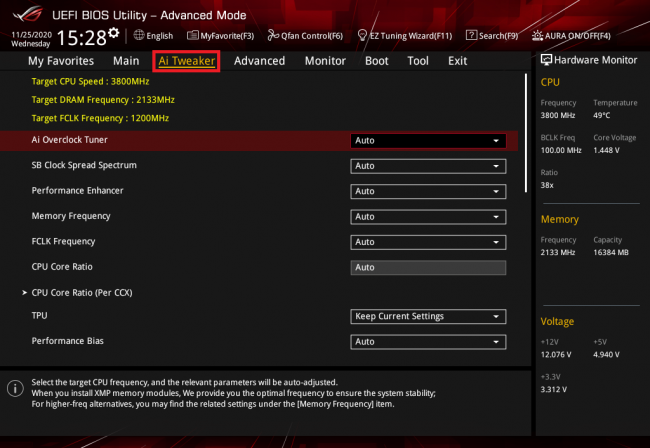Select the FCLK Frequency label
This screenshot has height=448, width=650.
(63, 241)
